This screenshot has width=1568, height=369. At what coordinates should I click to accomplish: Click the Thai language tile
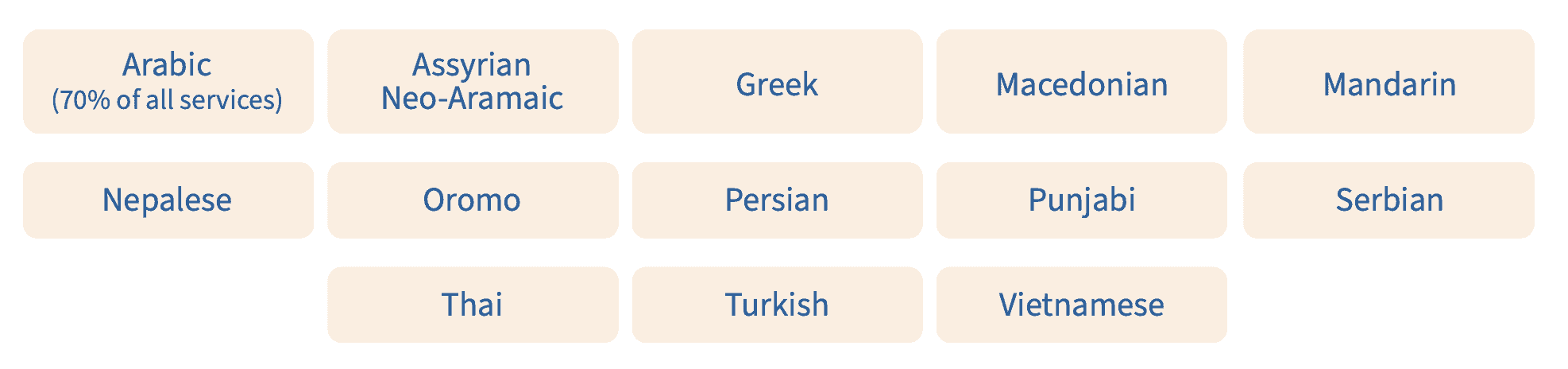point(472,305)
